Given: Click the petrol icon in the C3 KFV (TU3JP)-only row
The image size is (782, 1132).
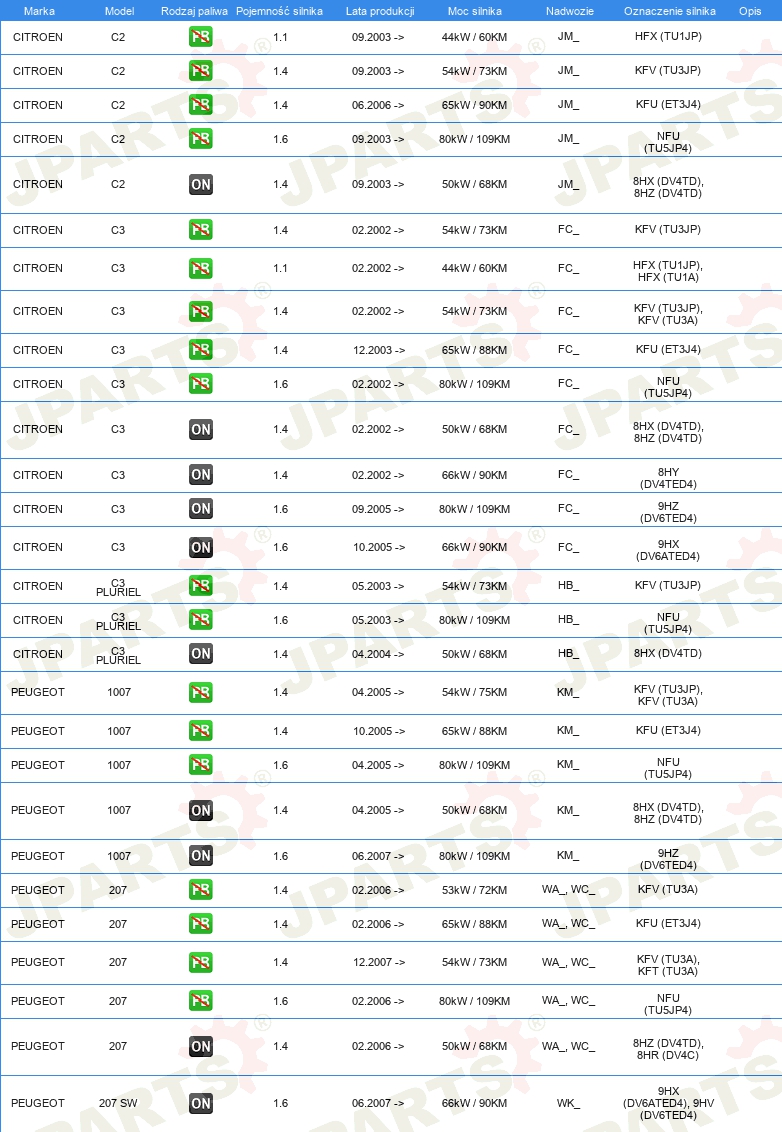Looking at the screenshot, I should (x=201, y=230).
